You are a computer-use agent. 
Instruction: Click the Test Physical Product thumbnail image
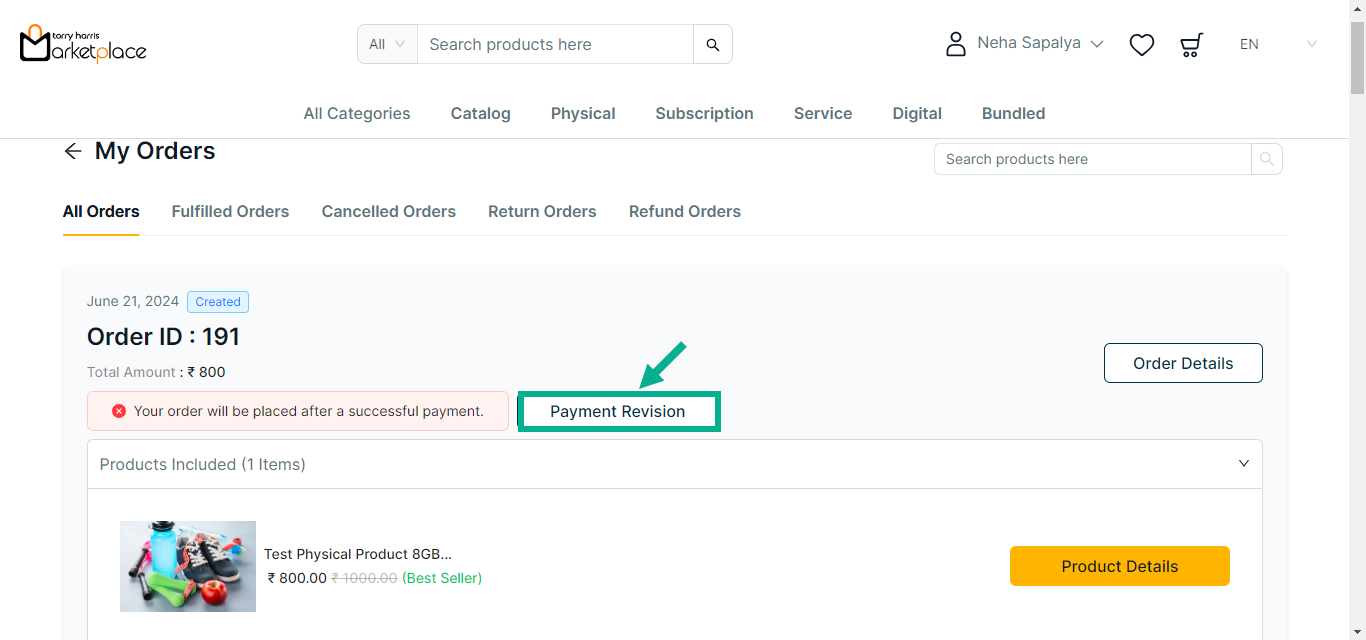[x=188, y=566]
